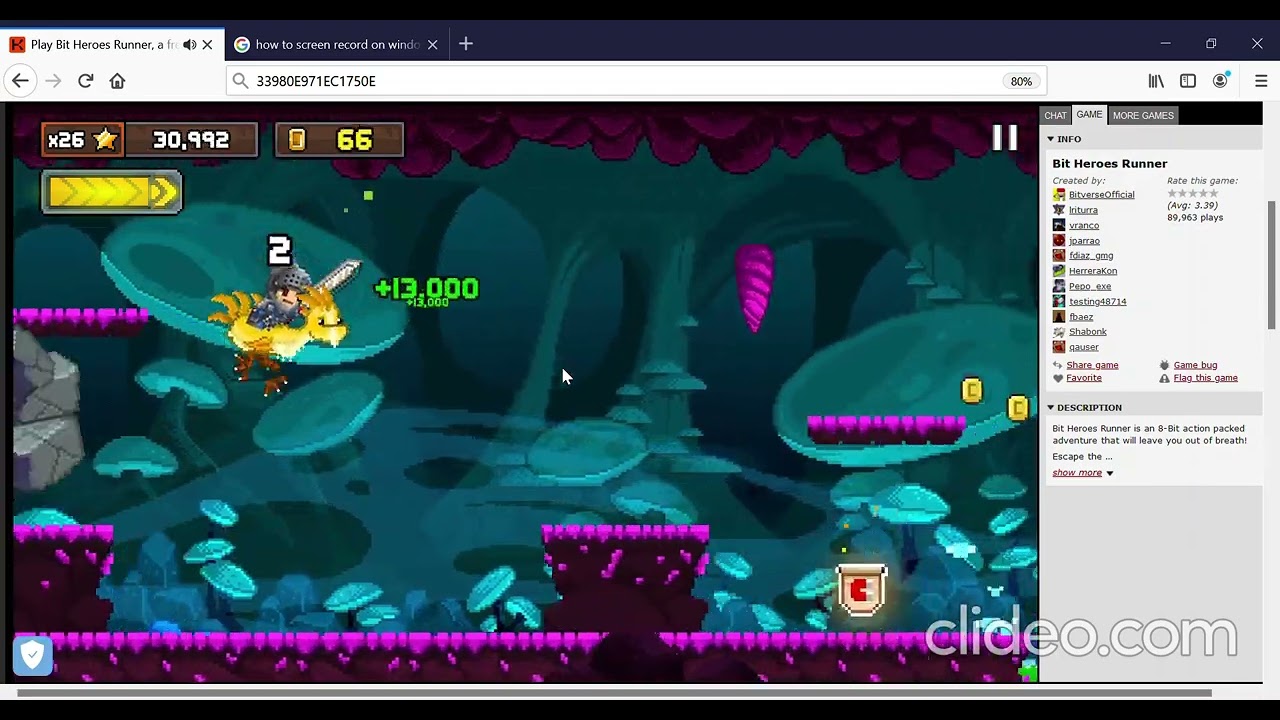Click the browser forward arrow
This screenshot has height=720, width=1280.
53,81
